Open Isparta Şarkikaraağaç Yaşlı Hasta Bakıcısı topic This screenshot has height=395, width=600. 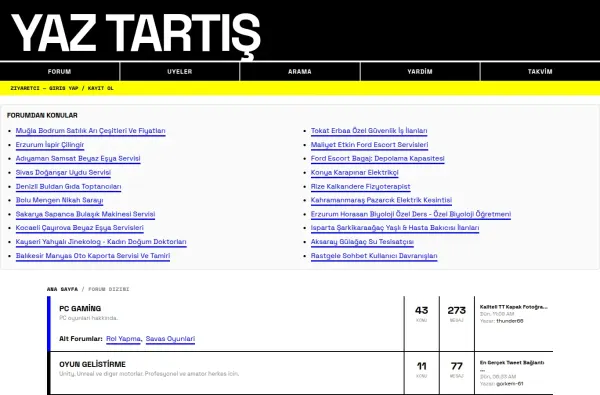click(x=395, y=228)
